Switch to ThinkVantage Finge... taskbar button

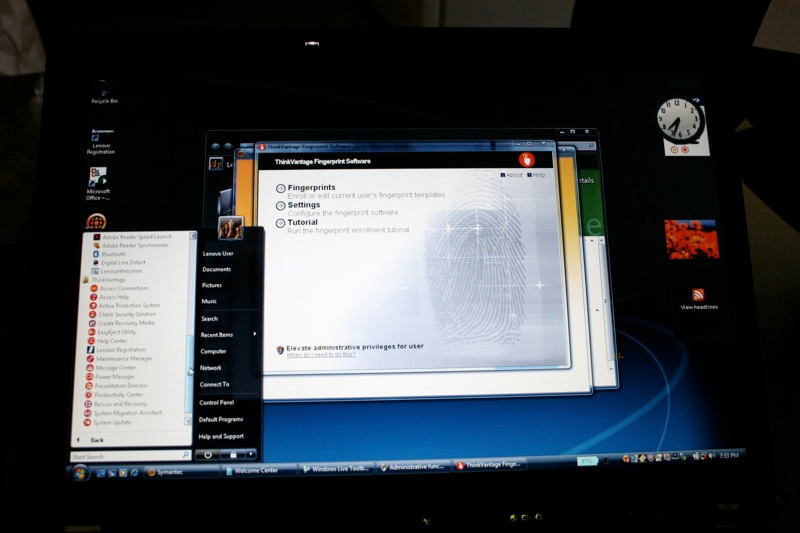point(488,465)
